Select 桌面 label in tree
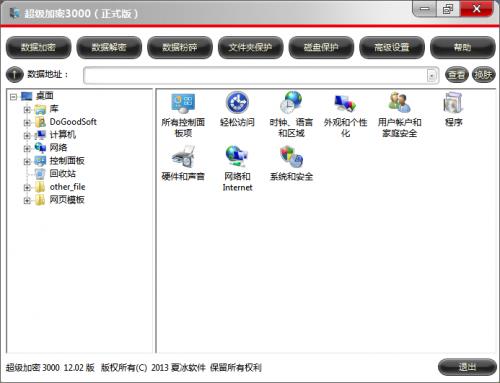 (x=44, y=96)
